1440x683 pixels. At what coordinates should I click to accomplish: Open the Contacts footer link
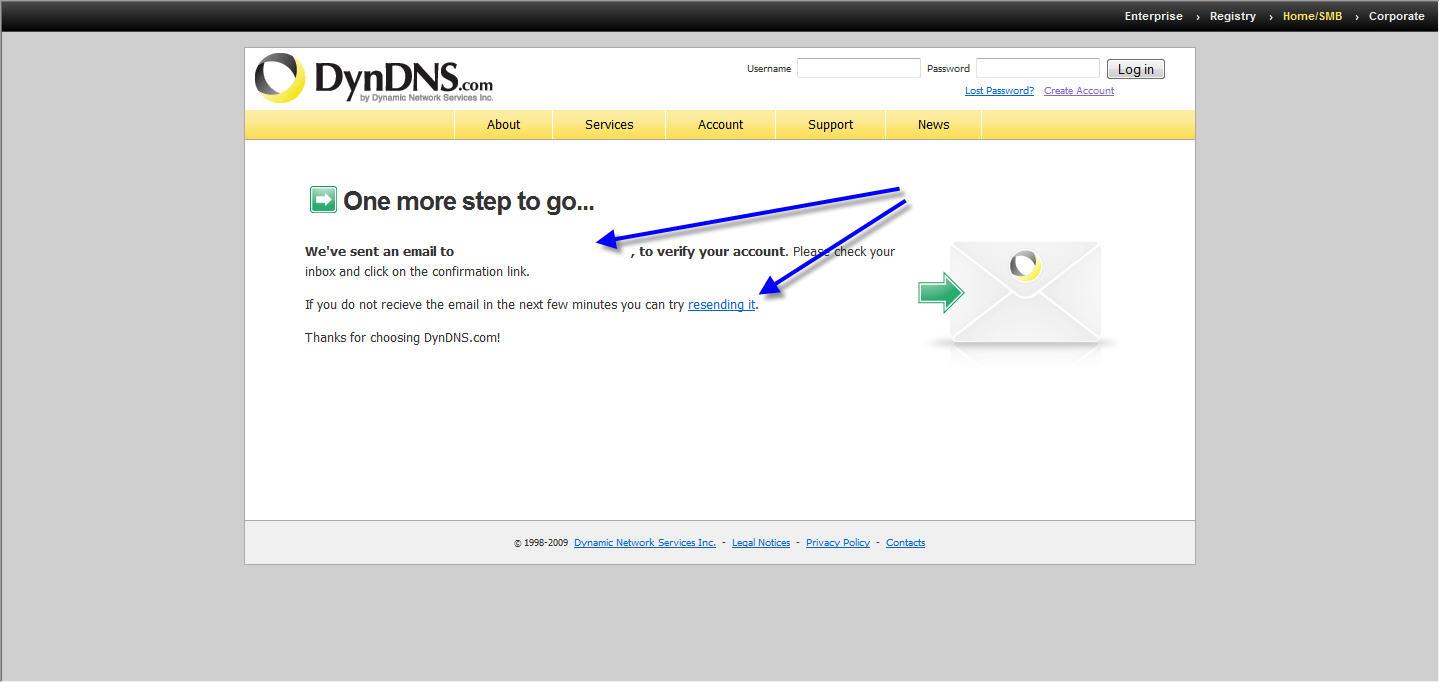(x=905, y=543)
